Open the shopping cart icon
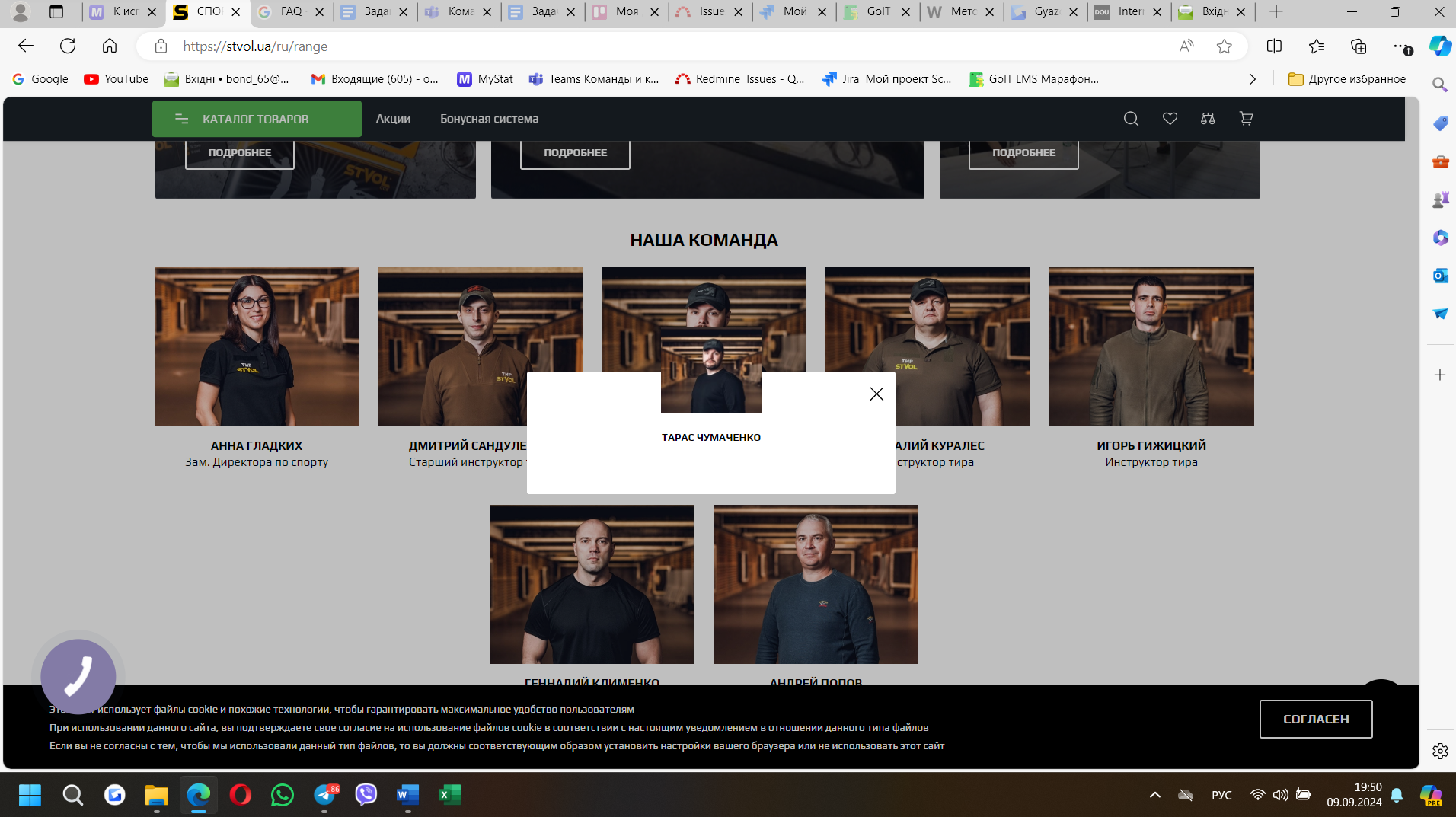This screenshot has height=817, width=1456. [1246, 119]
